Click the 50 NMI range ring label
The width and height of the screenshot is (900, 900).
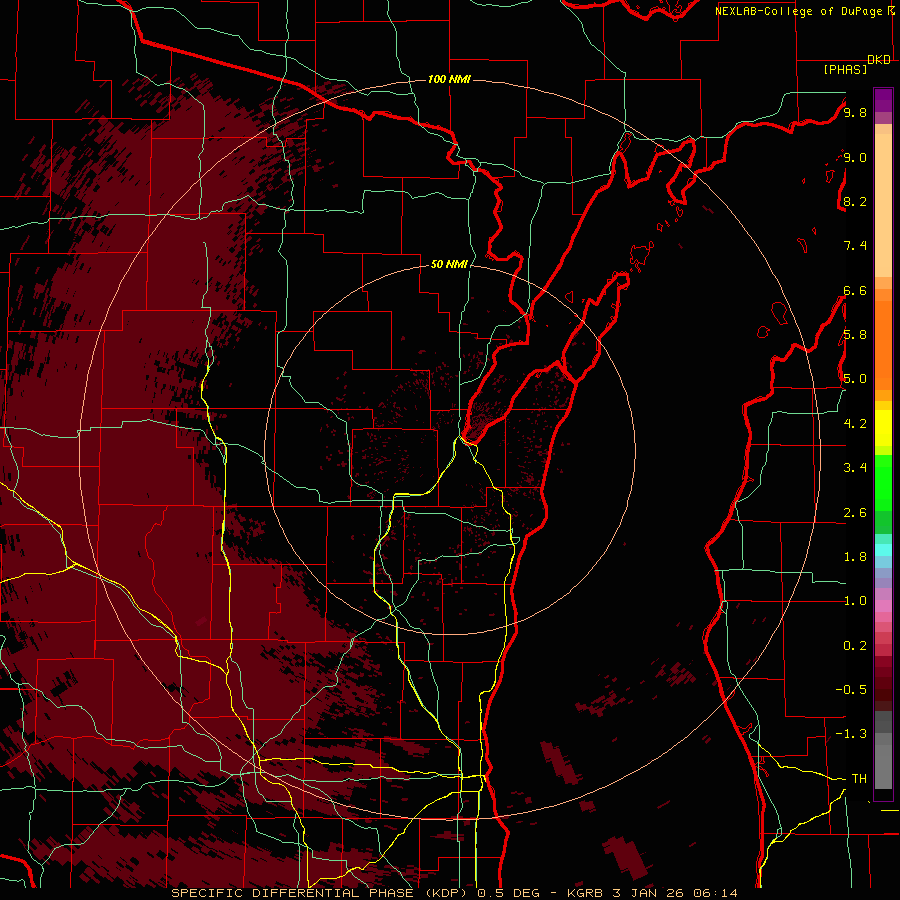click(449, 265)
